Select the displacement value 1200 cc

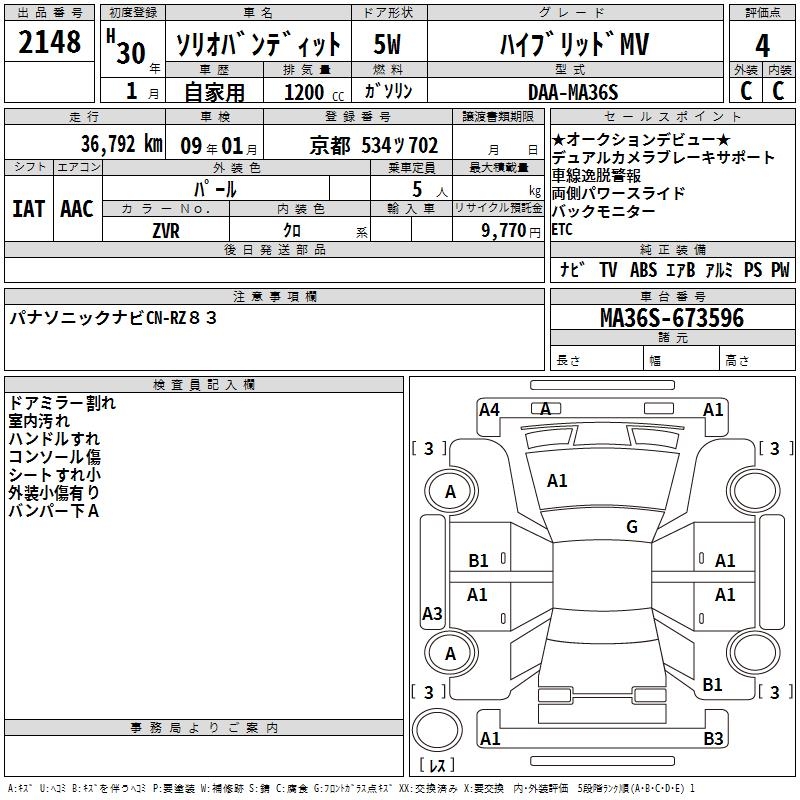click(x=314, y=92)
